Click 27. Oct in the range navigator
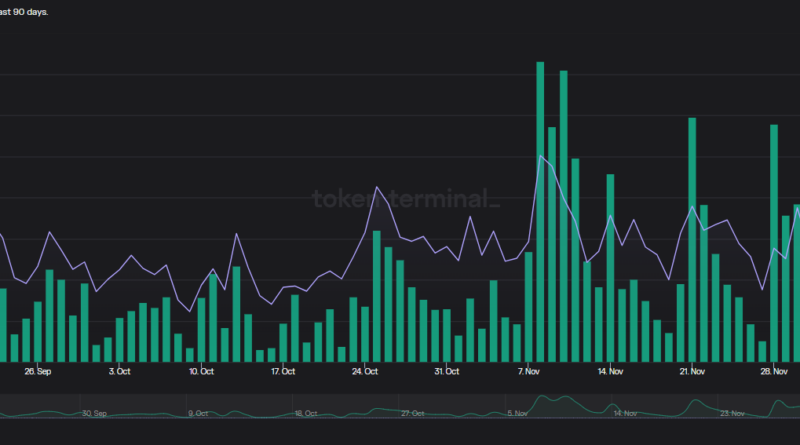The height and width of the screenshot is (445, 800). (x=413, y=412)
